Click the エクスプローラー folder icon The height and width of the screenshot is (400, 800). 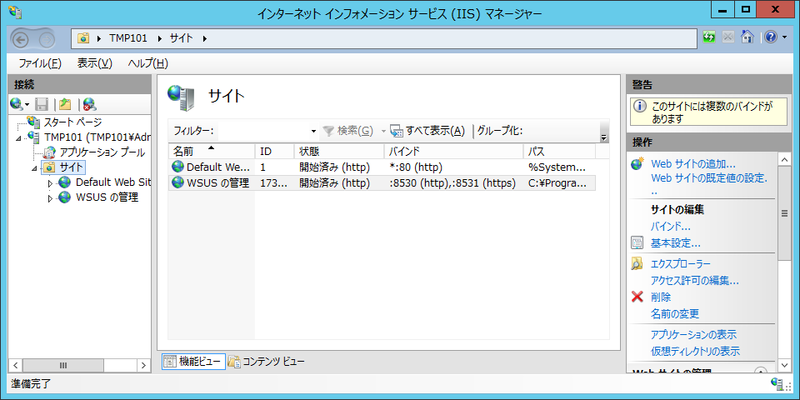[637, 263]
